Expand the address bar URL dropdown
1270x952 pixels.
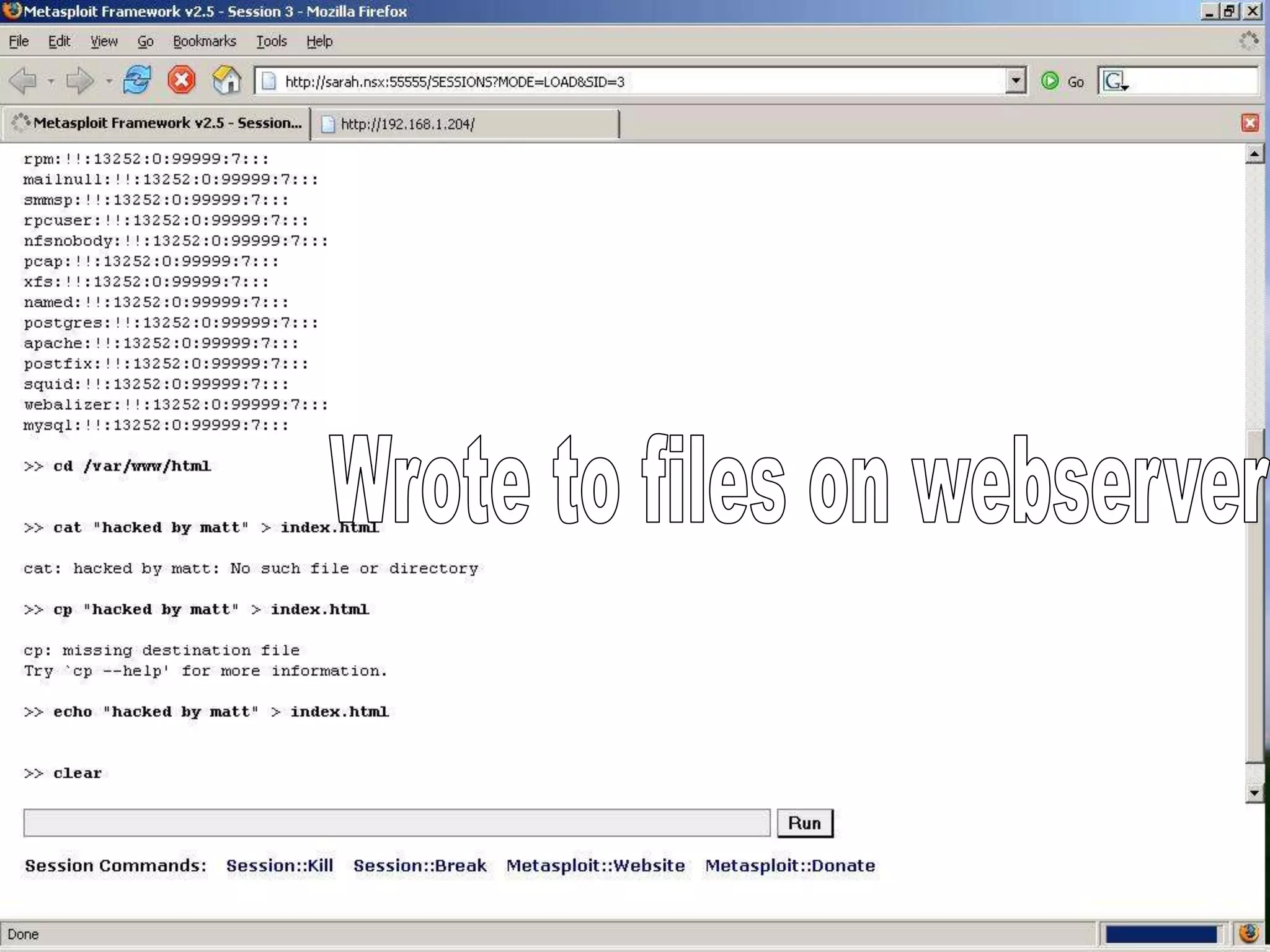(1015, 81)
